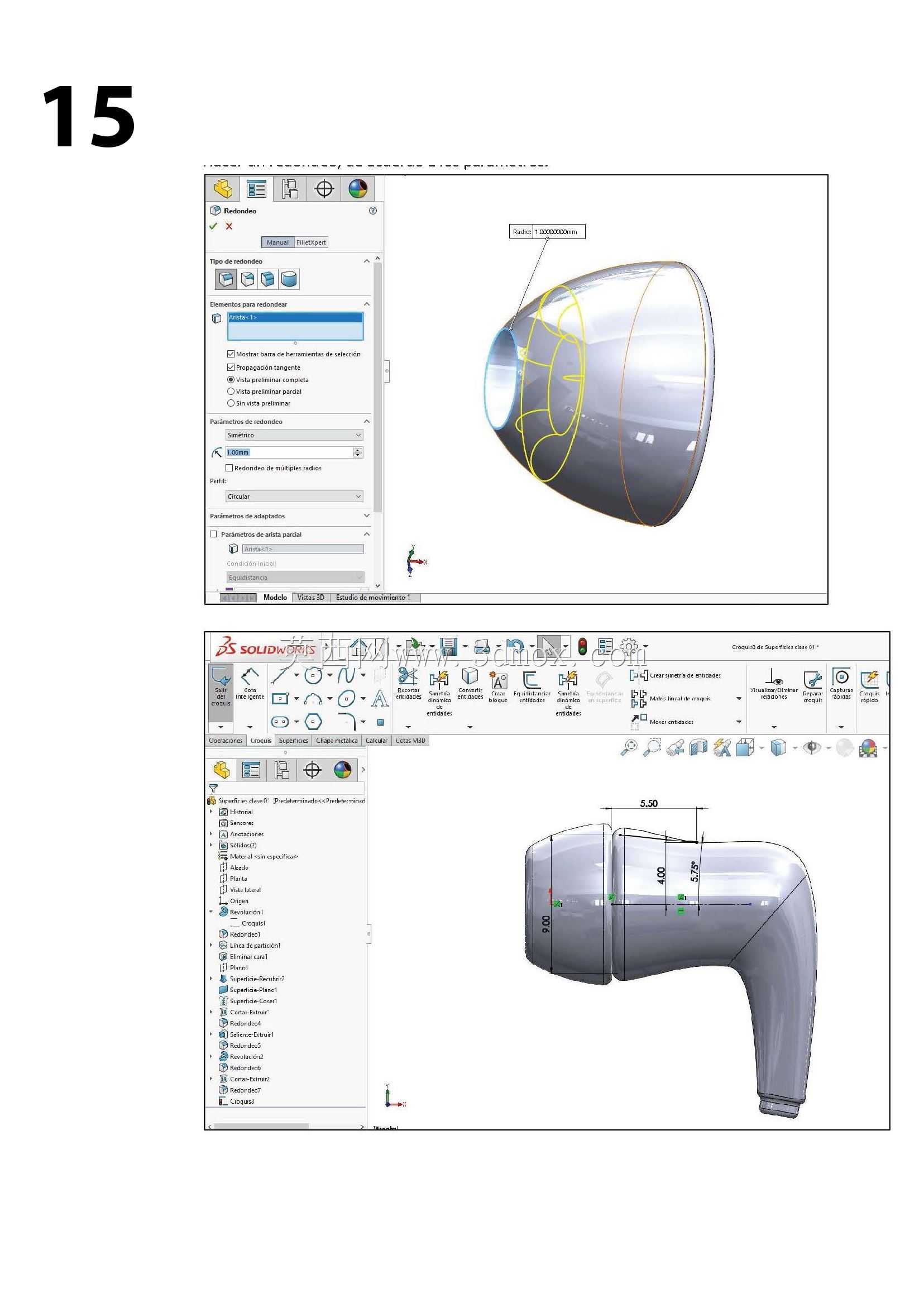Open the Circular Perfil dropdown
Image resolution: width=924 pixels, height=1307 pixels.
pyautogui.click(x=294, y=497)
